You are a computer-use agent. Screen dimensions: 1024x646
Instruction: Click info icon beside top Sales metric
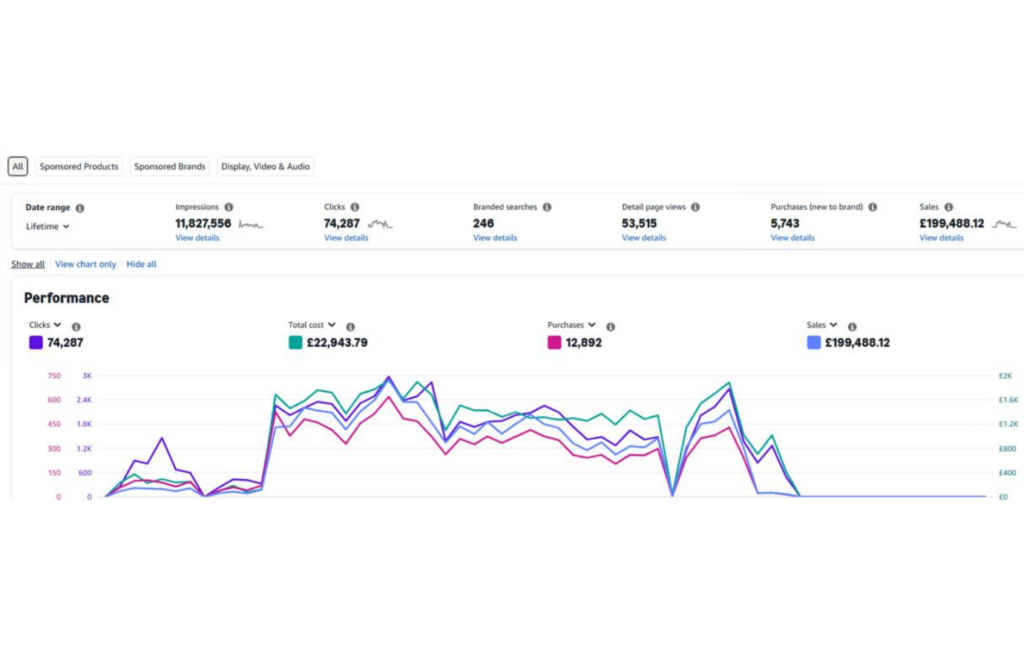pyautogui.click(x=948, y=207)
